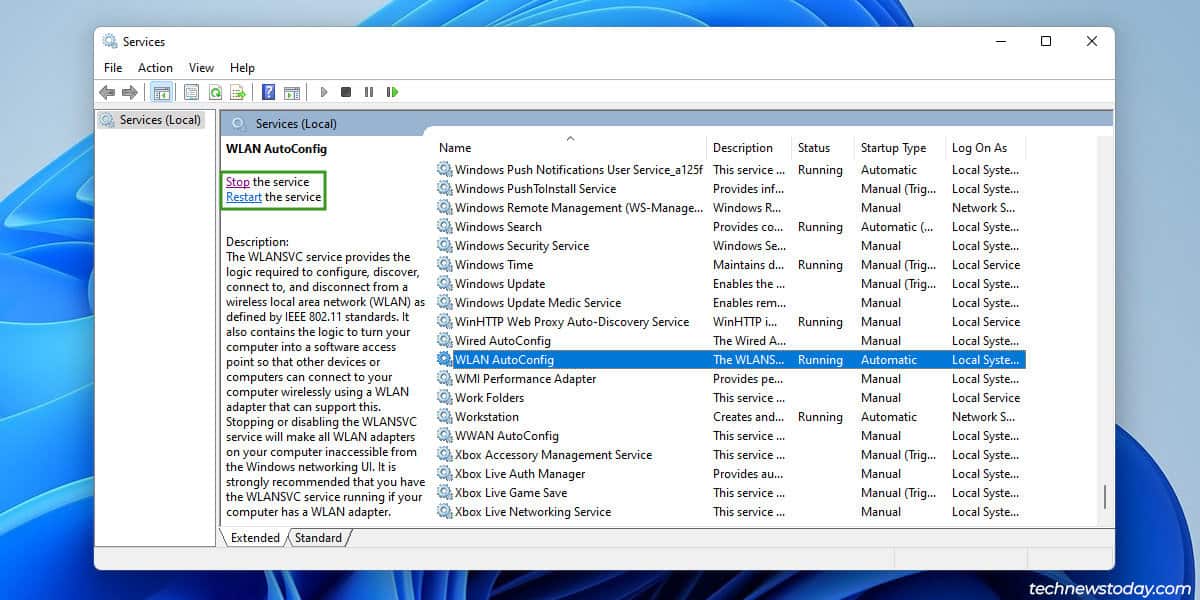Click gear icon beside Windows PushToInstall Service
The height and width of the screenshot is (600, 1200).
point(445,189)
